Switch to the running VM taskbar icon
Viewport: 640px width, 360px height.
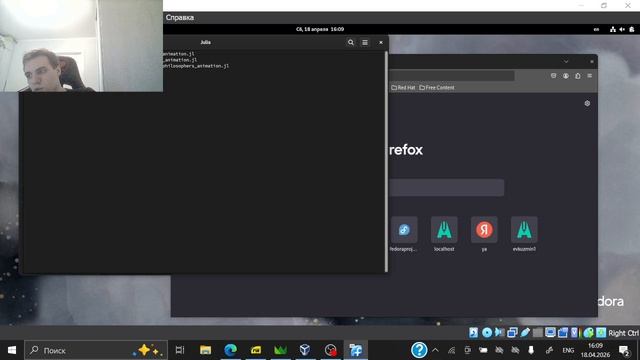coord(356,350)
